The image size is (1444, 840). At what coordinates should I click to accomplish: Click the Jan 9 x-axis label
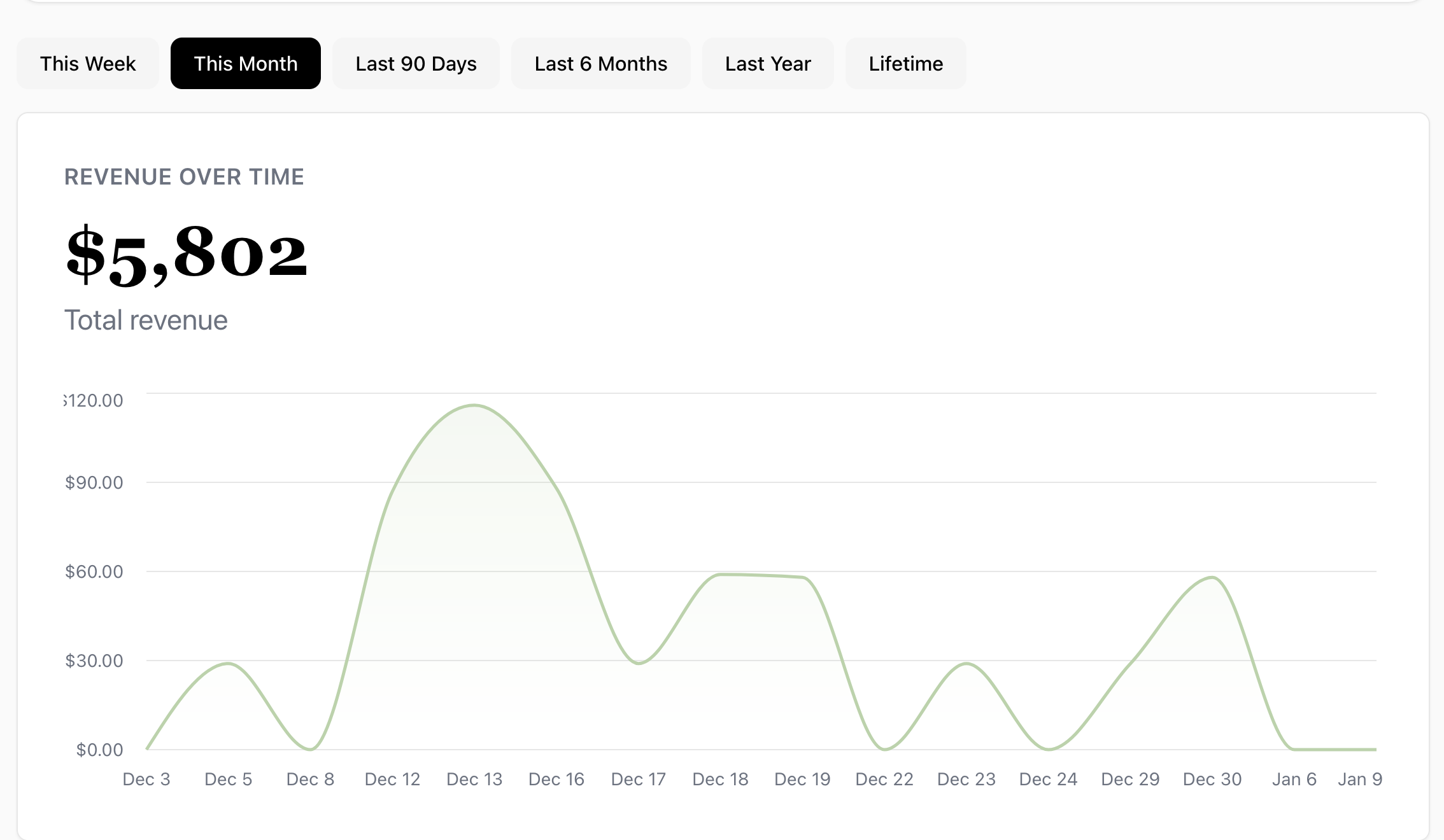click(1360, 779)
